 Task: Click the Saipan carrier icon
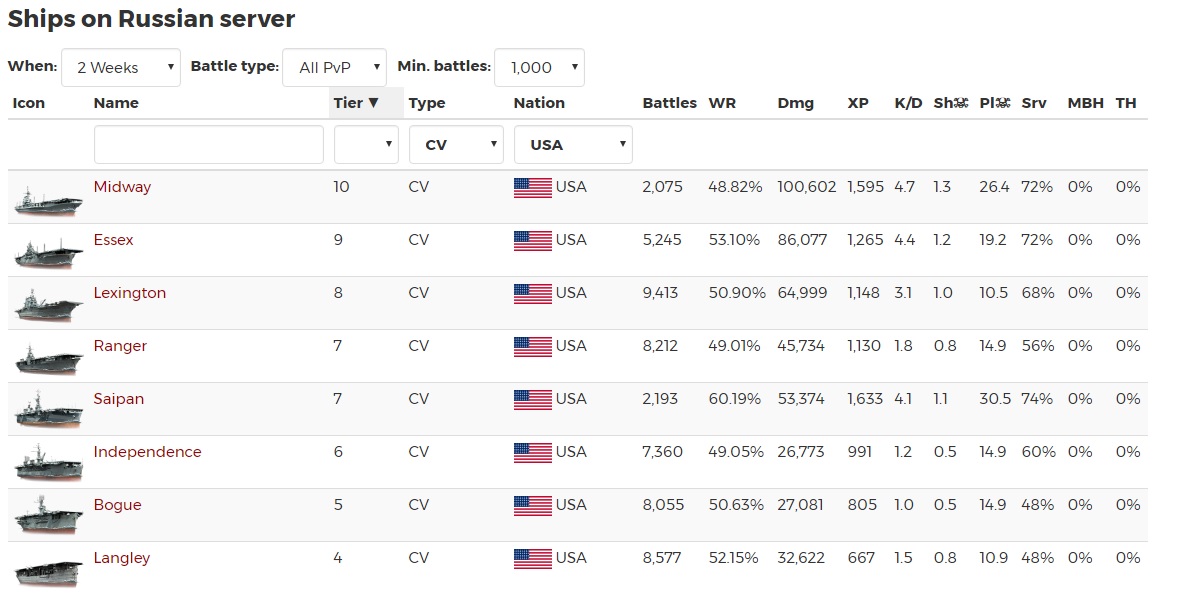48,411
